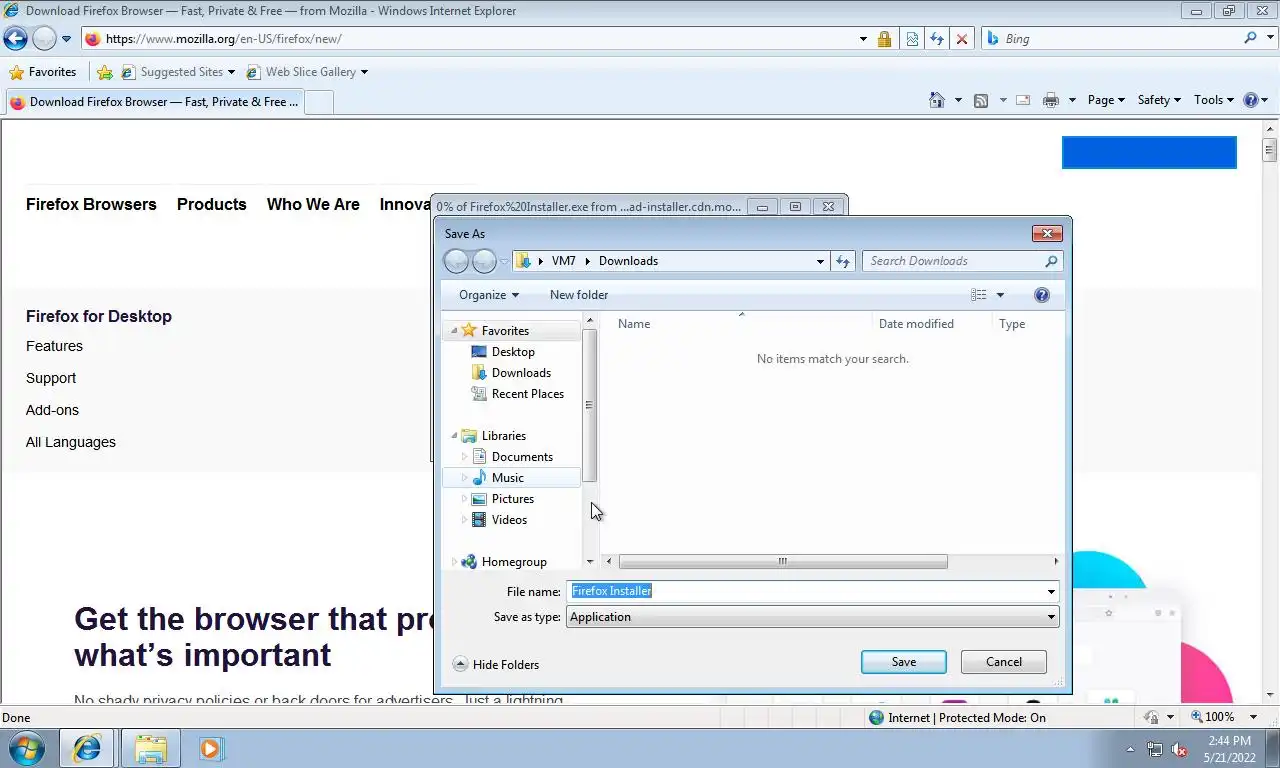Screen dimensions: 1280x768
Task: Click the volume muted tray icon
Action: point(1179,749)
